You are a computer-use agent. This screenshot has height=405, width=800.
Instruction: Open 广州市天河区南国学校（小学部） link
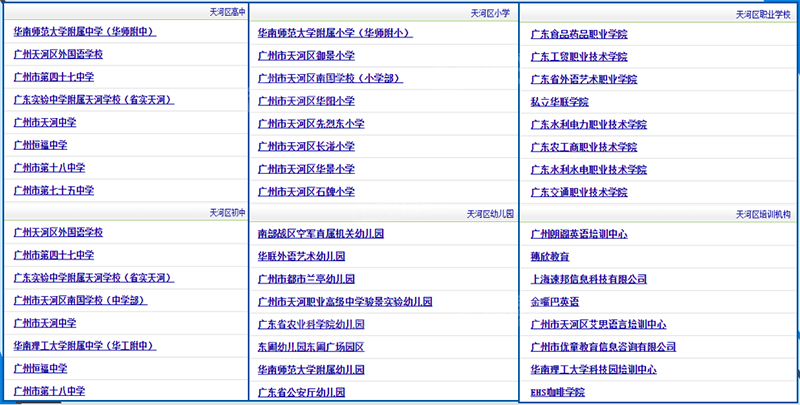pos(331,79)
